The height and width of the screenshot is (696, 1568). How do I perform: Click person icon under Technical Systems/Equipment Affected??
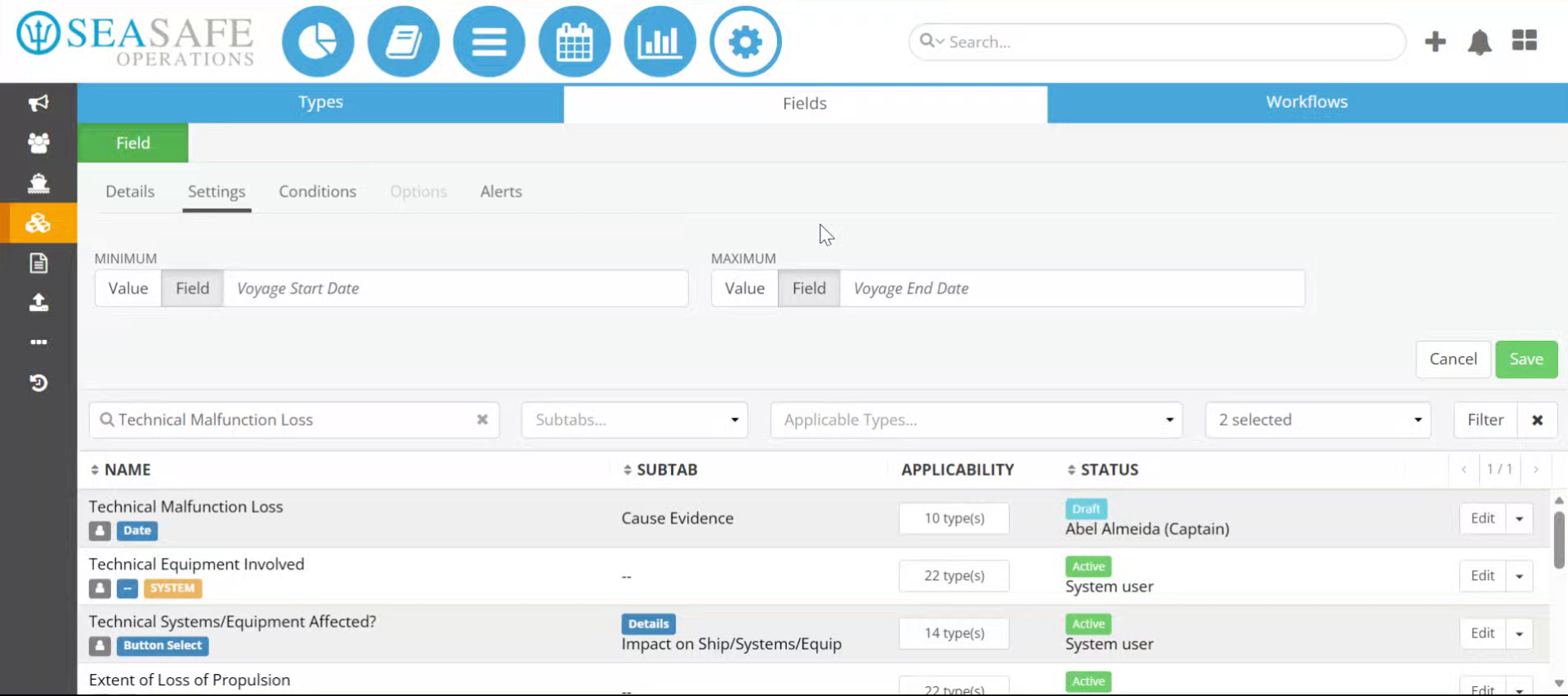[100, 645]
